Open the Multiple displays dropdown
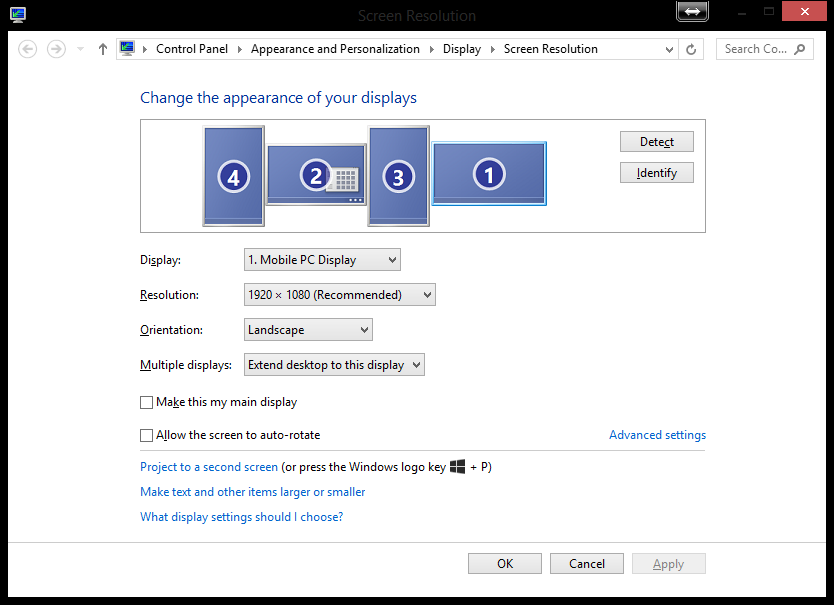This screenshot has width=834, height=605. point(334,364)
